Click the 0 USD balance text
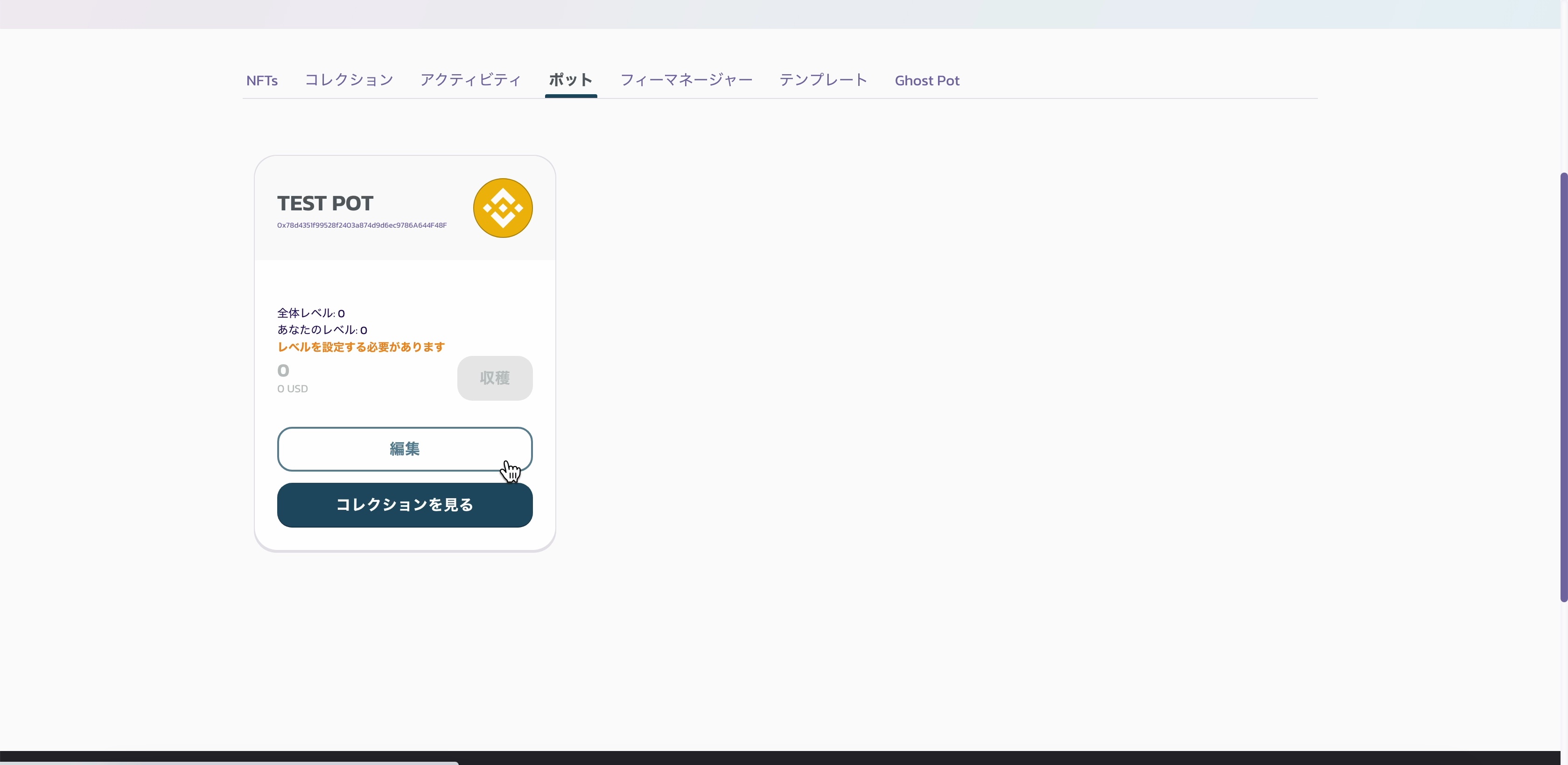 click(x=292, y=389)
